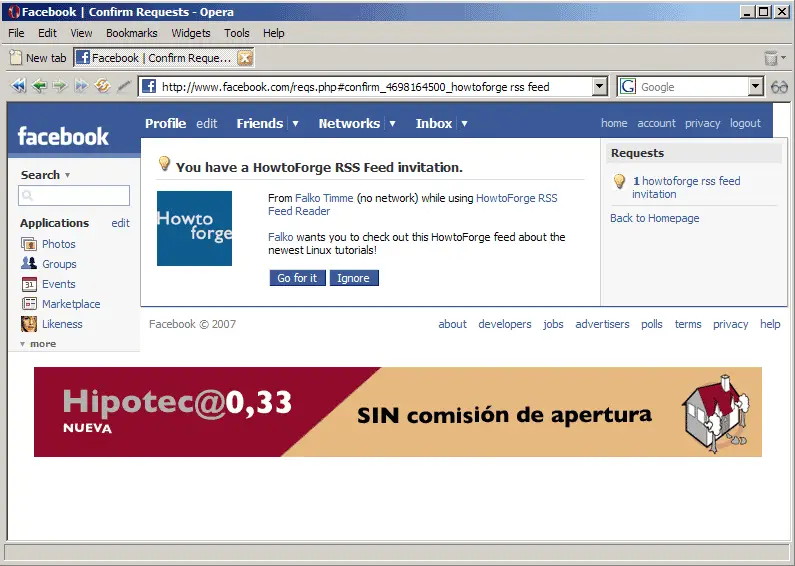Click the Go for it button
The width and height of the screenshot is (795, 566).
click(297, 278)
